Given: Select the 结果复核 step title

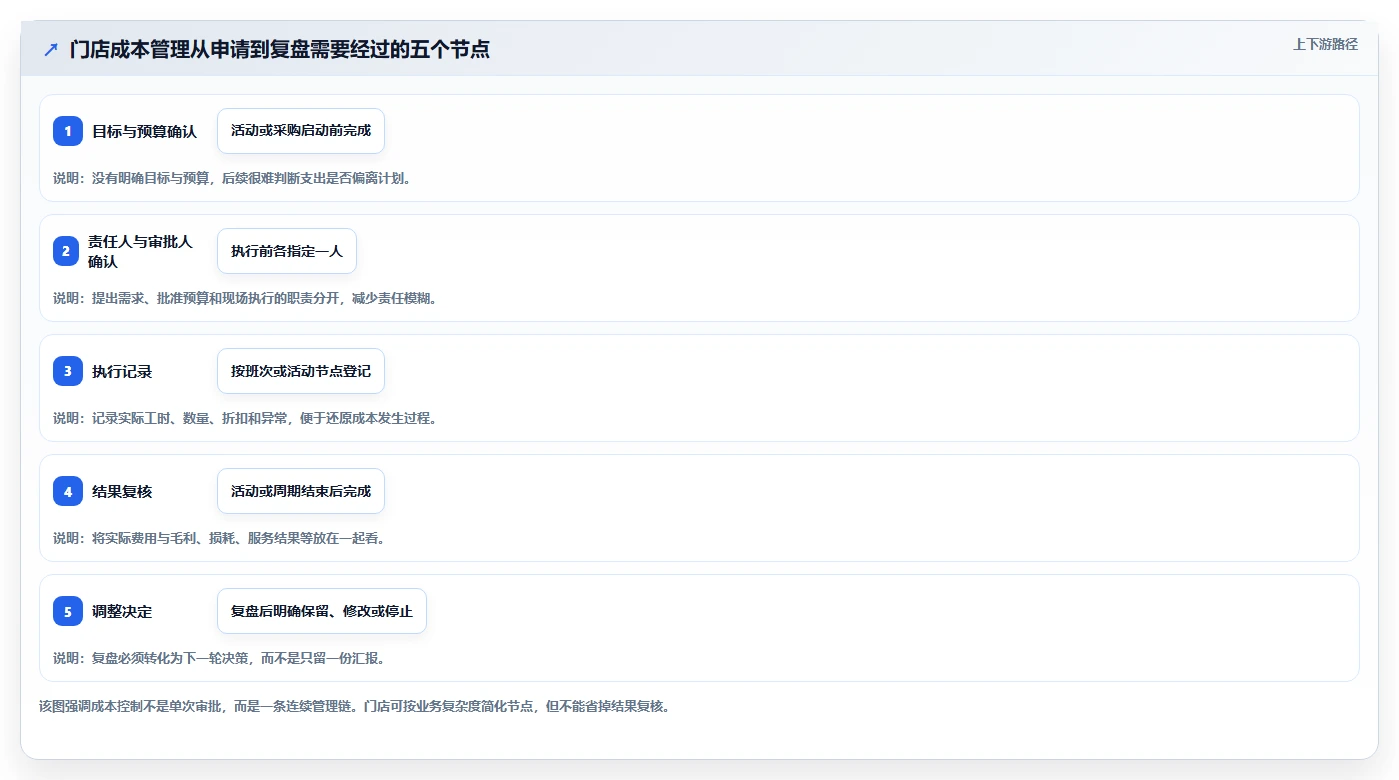Looking at the screenshot, I should [122, 491].
